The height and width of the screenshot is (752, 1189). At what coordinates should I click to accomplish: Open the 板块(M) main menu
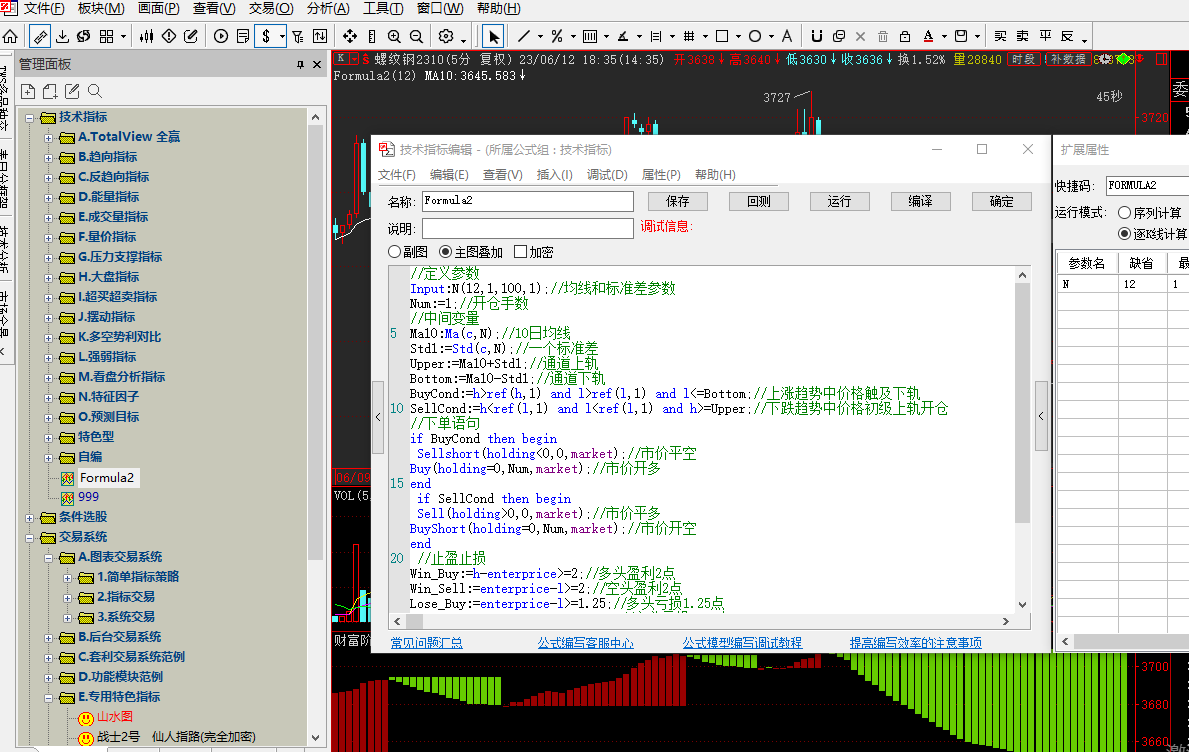(x=101, y=8)
